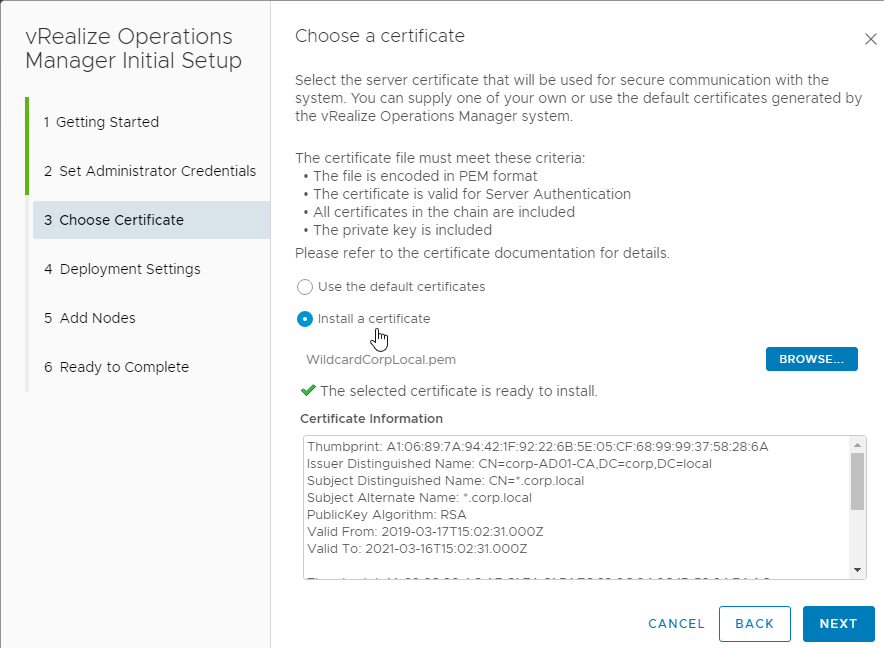Click the certificate info scroll down arrow
This screenshot has height=648, width=884.
tap(857, 570)
